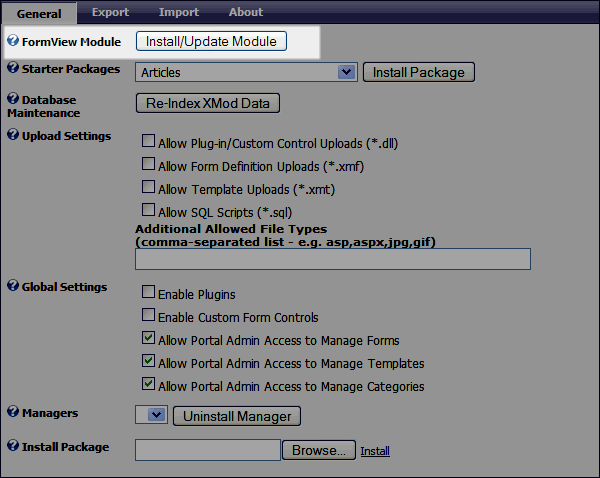
Task: Show help for Upload Settings
Action: tap(13, 134)
